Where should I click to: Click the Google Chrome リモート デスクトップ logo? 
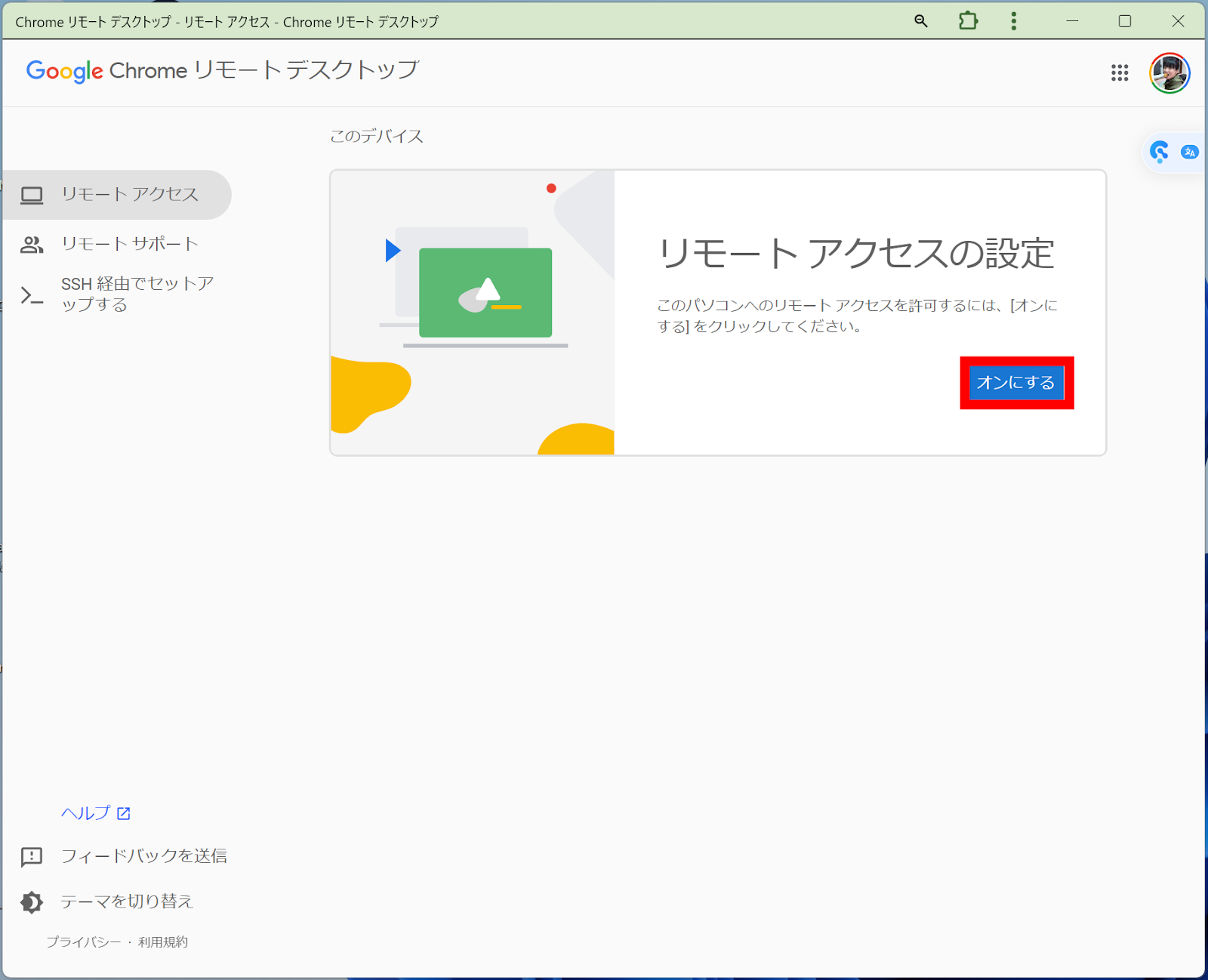[x=222, y=71]
